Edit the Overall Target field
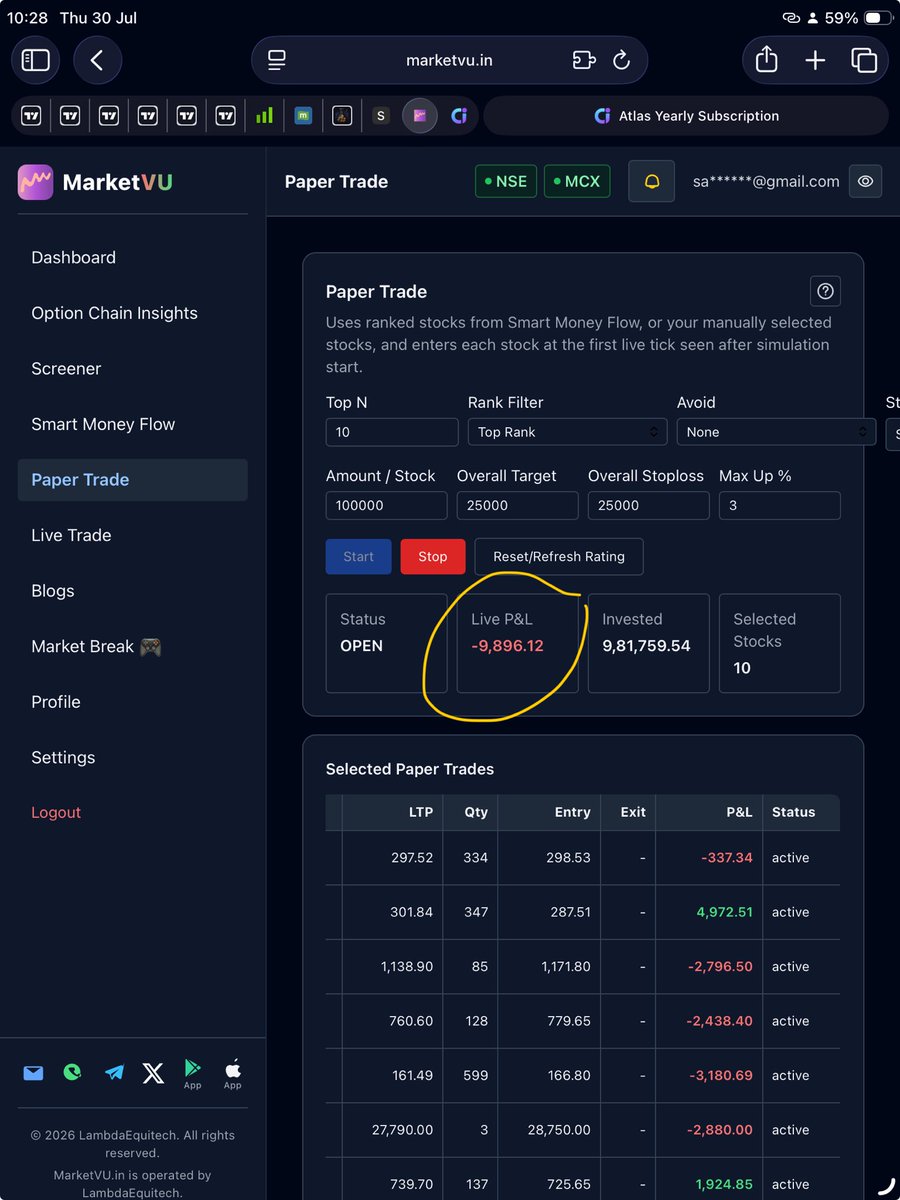The height and width of the screenshot is (1200, 900). (517, 505)
